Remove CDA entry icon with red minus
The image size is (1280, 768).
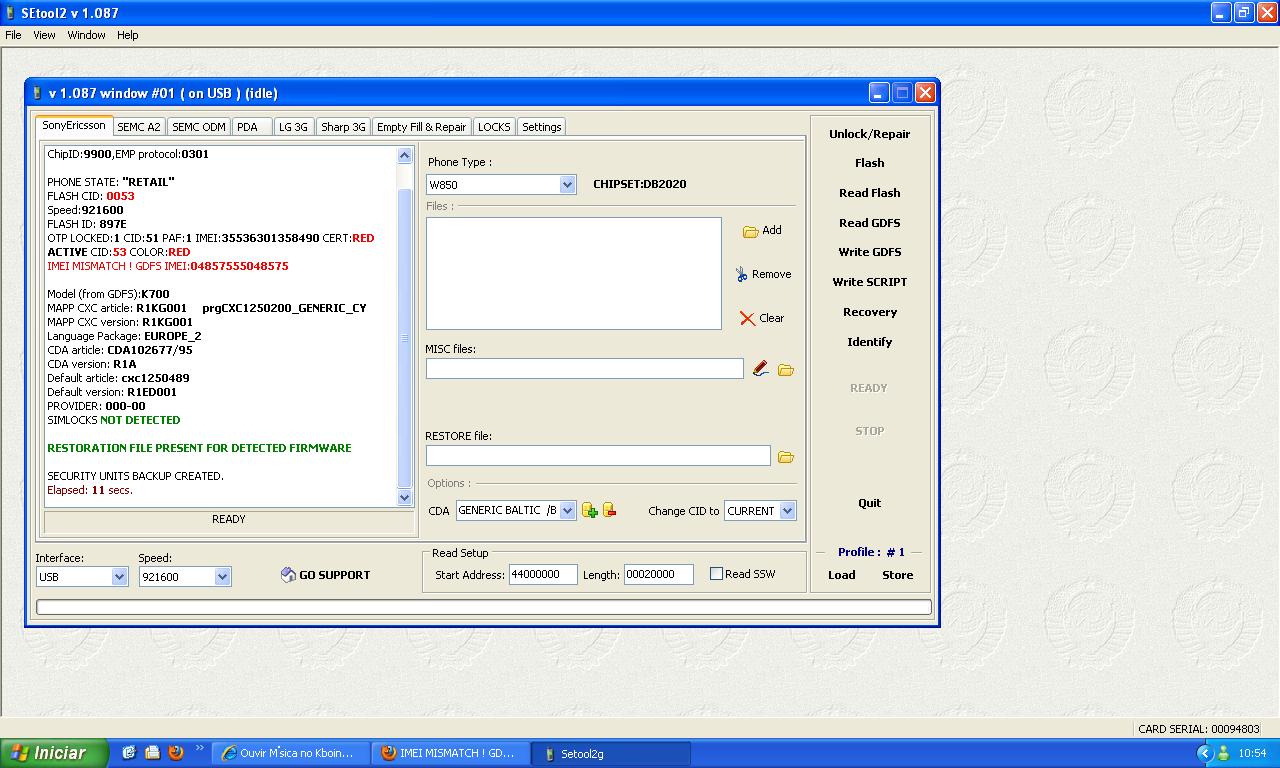pos(609,511)
